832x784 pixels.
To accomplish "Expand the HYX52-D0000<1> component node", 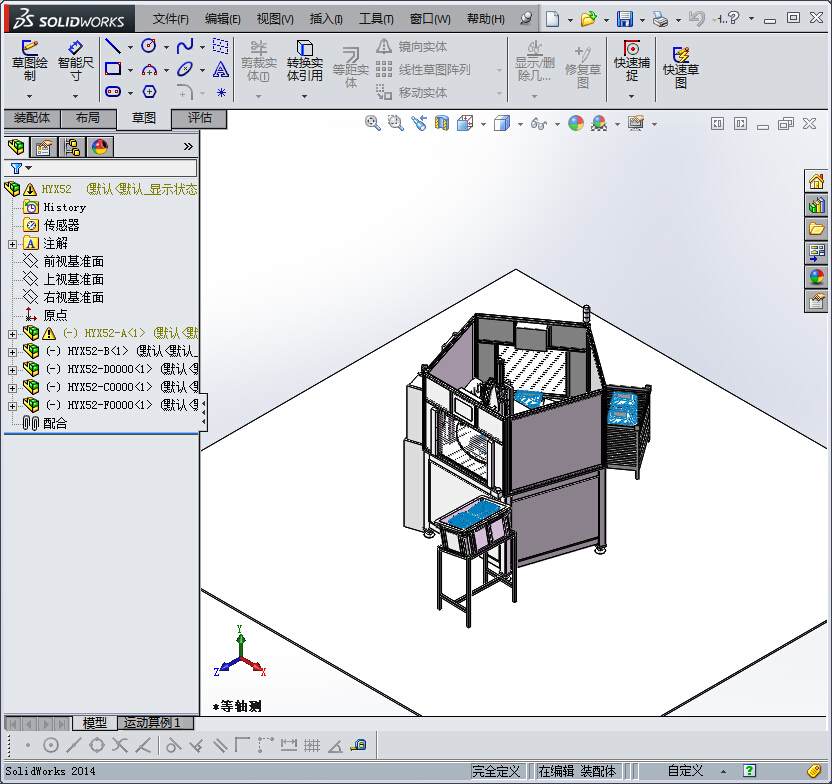I will [12, 370].
